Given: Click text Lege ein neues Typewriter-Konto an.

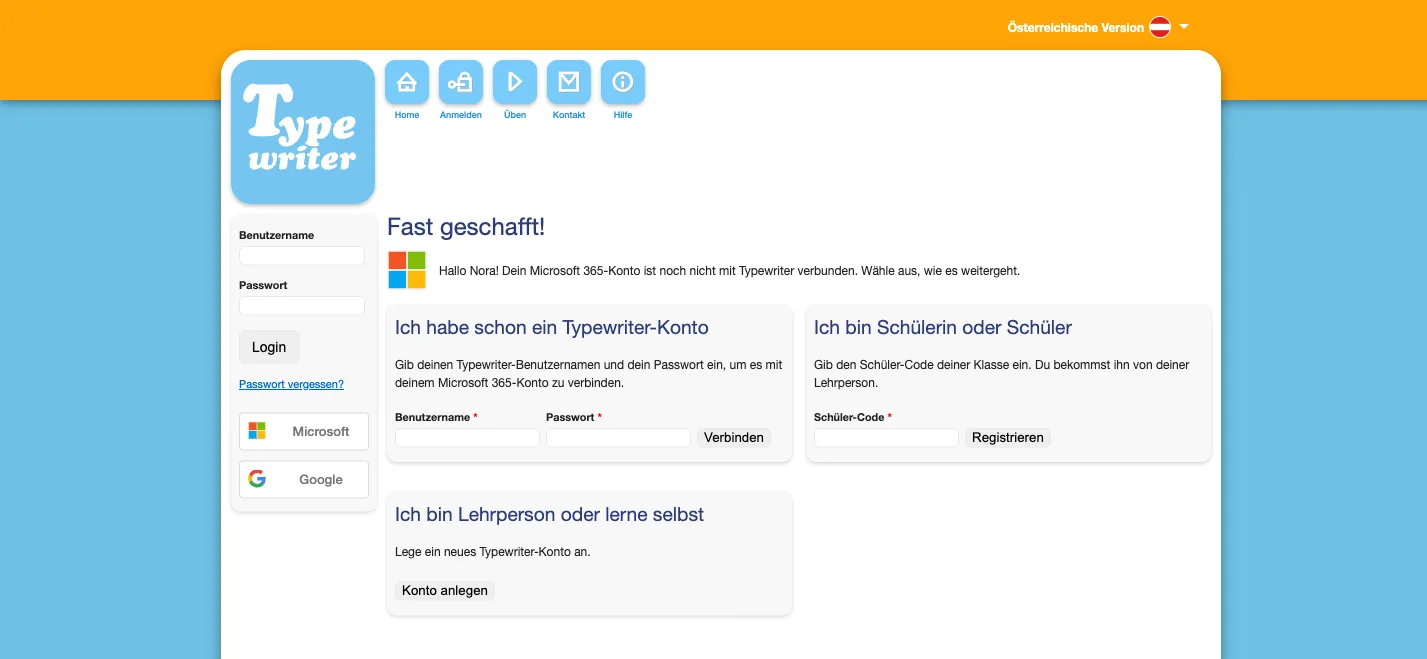Looking at the screenshot, I should coord(493,551).
